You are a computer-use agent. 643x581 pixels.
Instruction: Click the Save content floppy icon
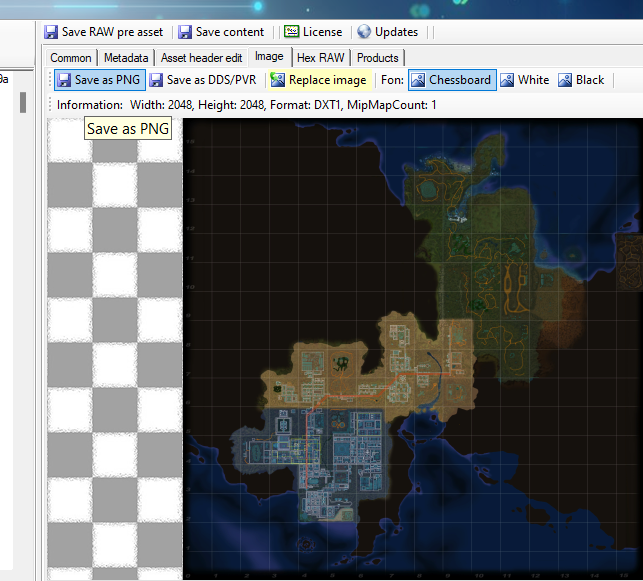click(185, 32)
